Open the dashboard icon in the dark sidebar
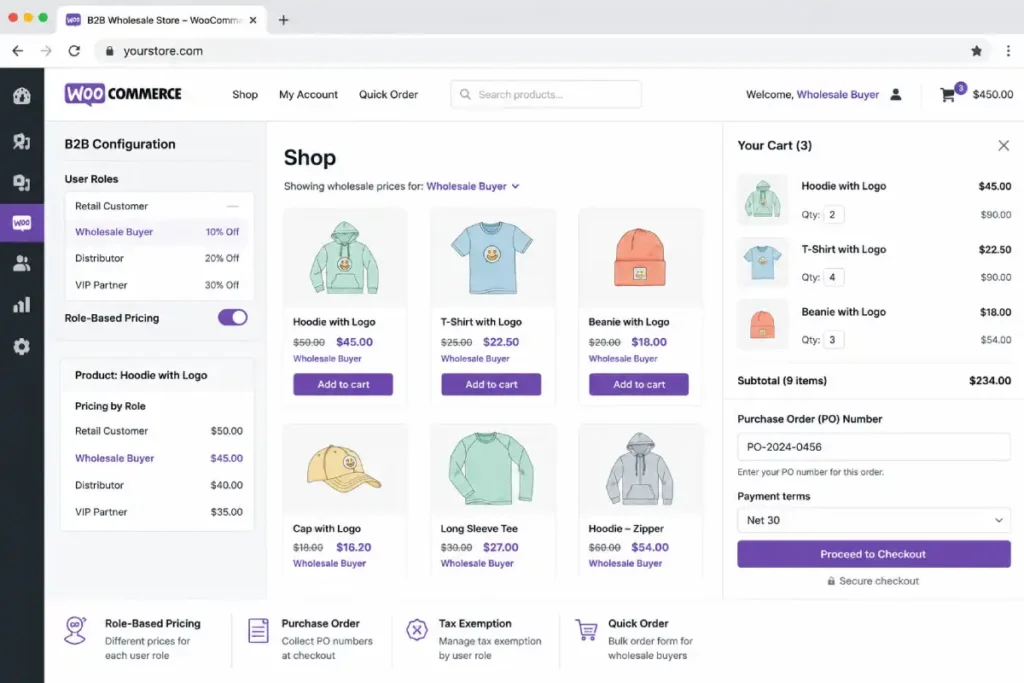1024x683 pixels. coord(22,96)
